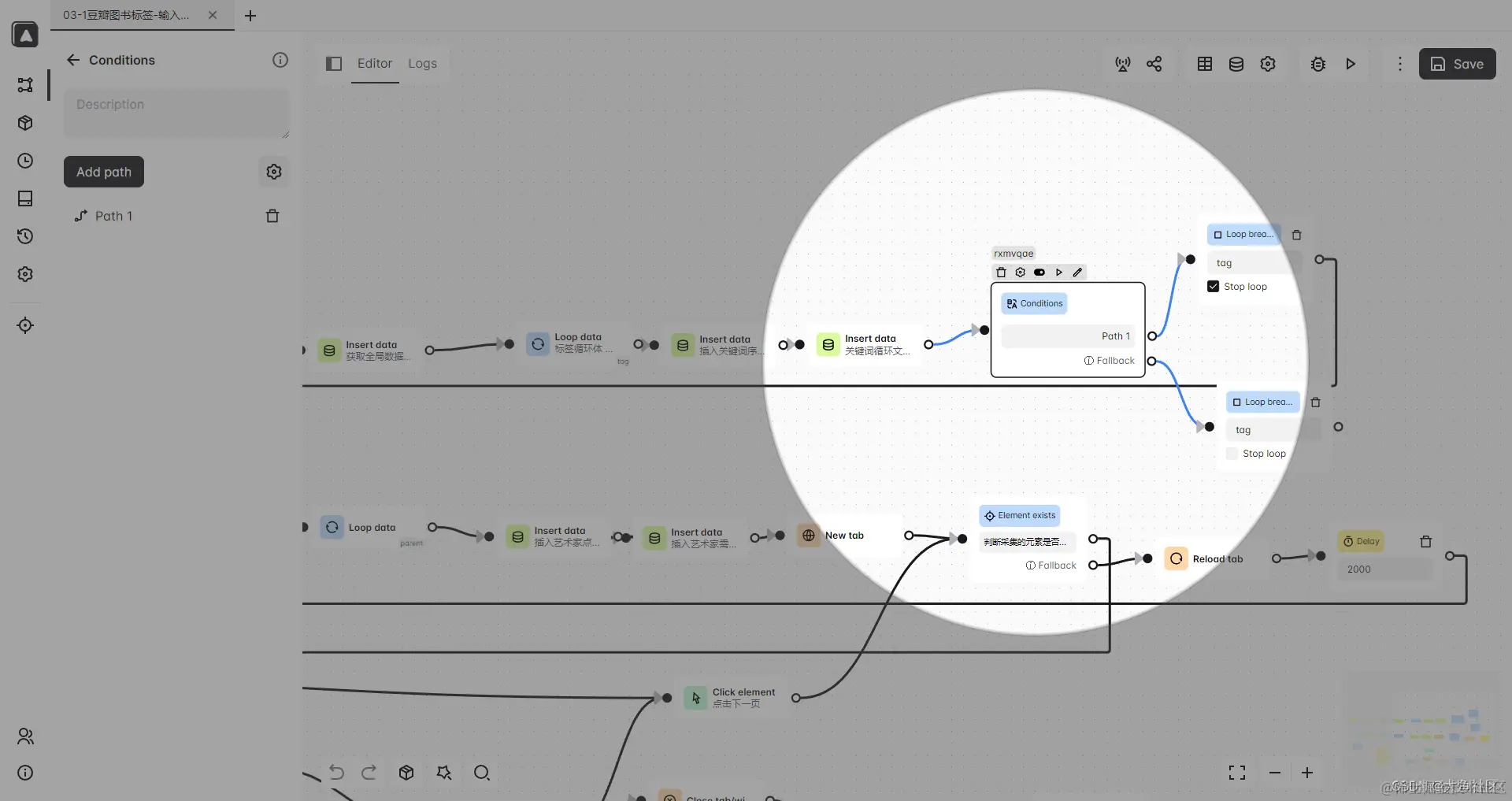Share the workflow via the share icon
Screen dimensions: 1512x801
1154,64
